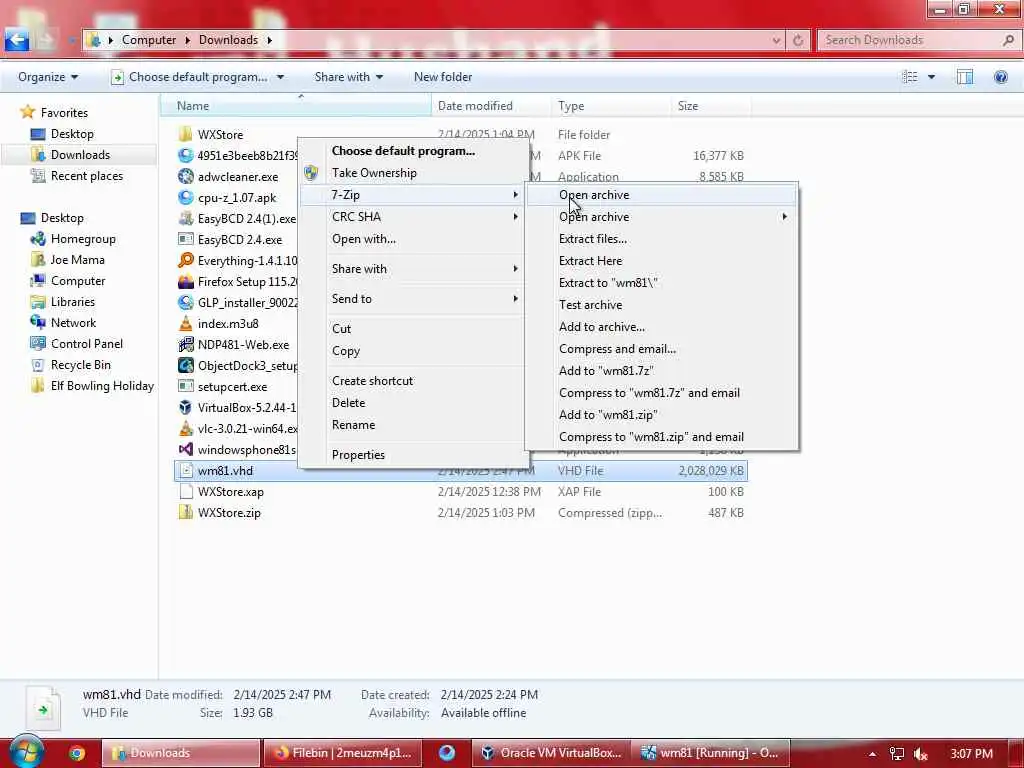
Task: Click the New folder button
Action: (443, 77)
